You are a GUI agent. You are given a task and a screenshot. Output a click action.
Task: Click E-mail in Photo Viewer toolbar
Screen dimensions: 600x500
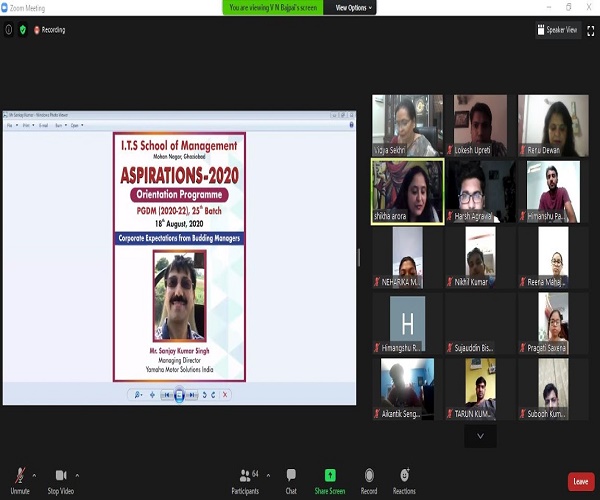(44, 125)
